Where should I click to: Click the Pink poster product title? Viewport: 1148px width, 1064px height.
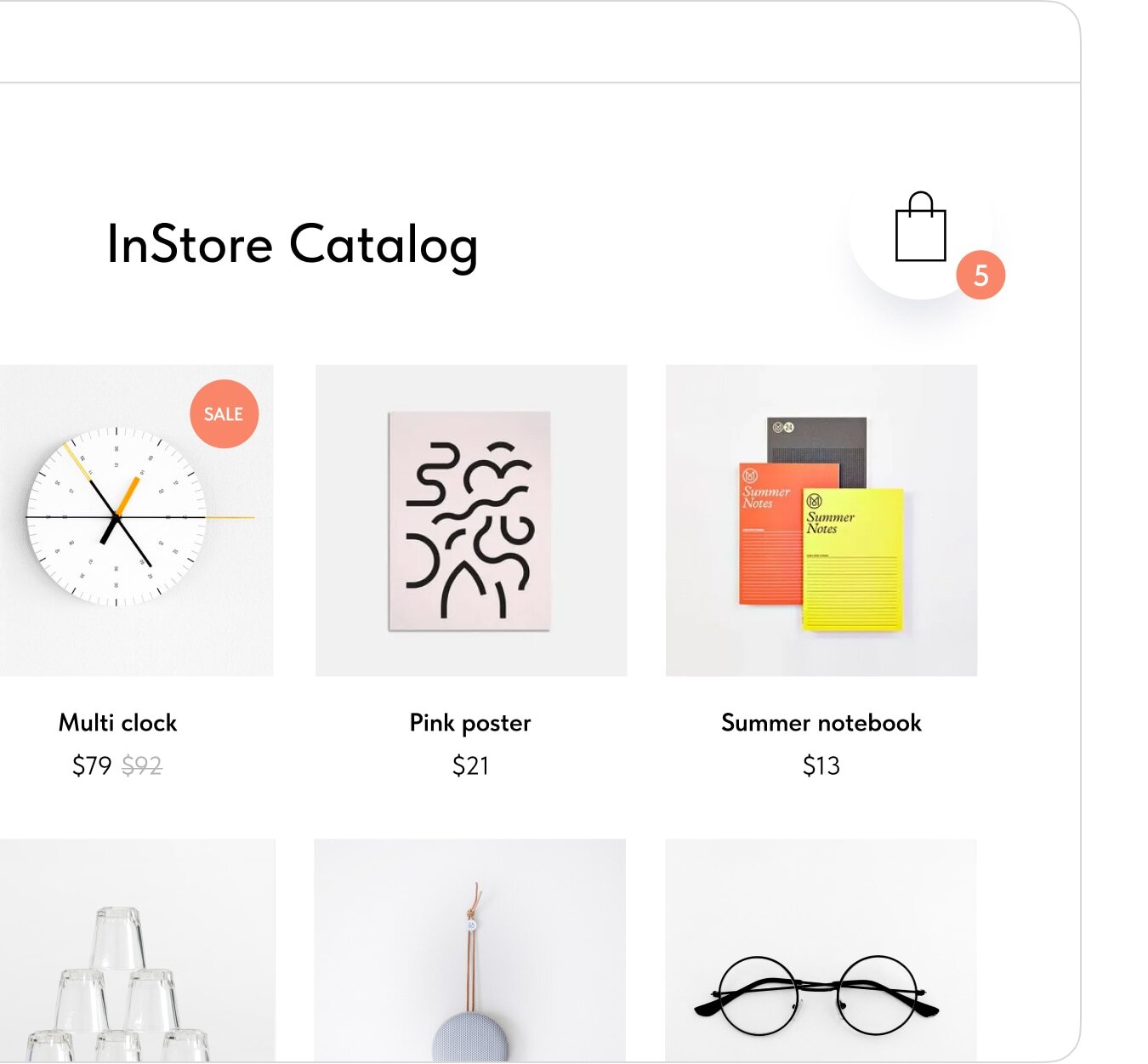coord(469,723)
